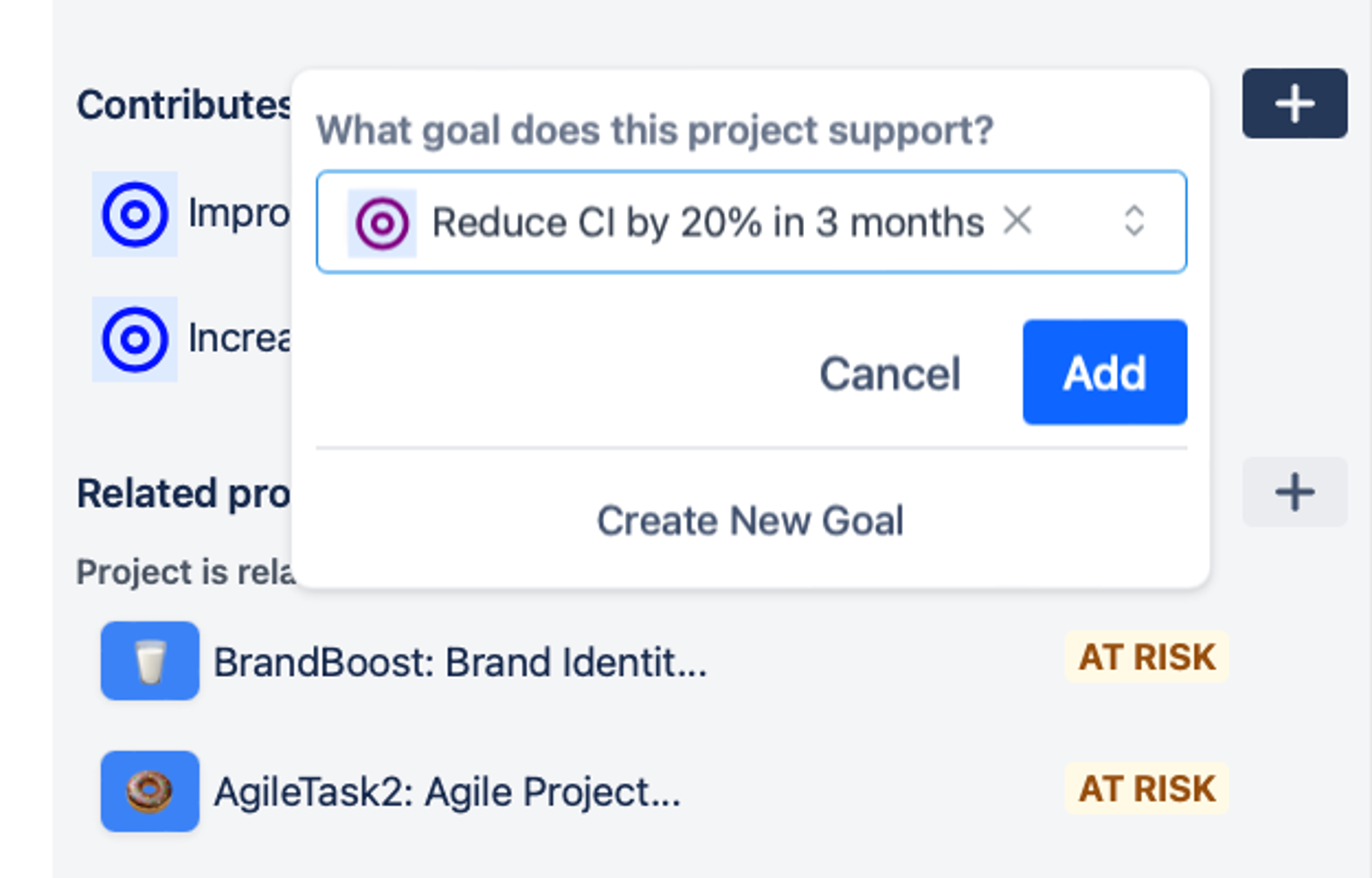
Task: Click the target icon next to 'Increa' goal
Action: [135, 339]
